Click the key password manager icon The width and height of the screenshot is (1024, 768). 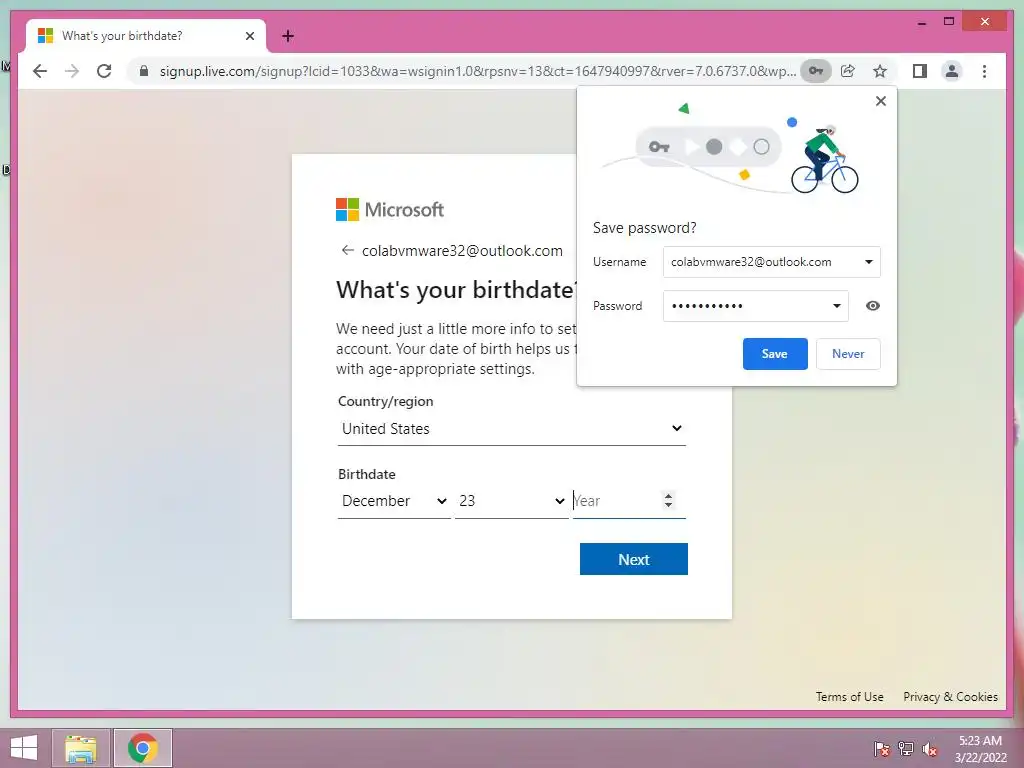pos(816,71)
